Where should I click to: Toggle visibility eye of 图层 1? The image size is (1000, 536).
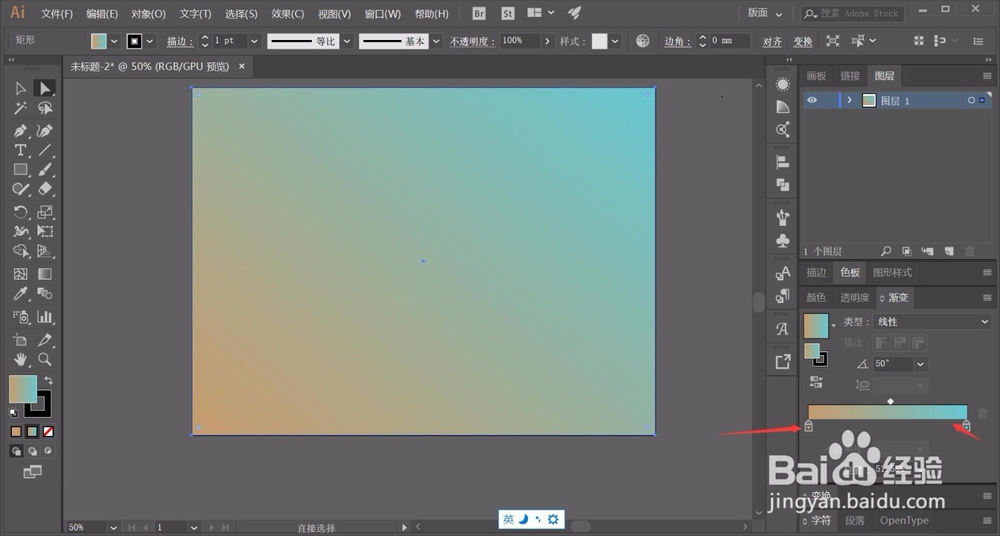812,100
